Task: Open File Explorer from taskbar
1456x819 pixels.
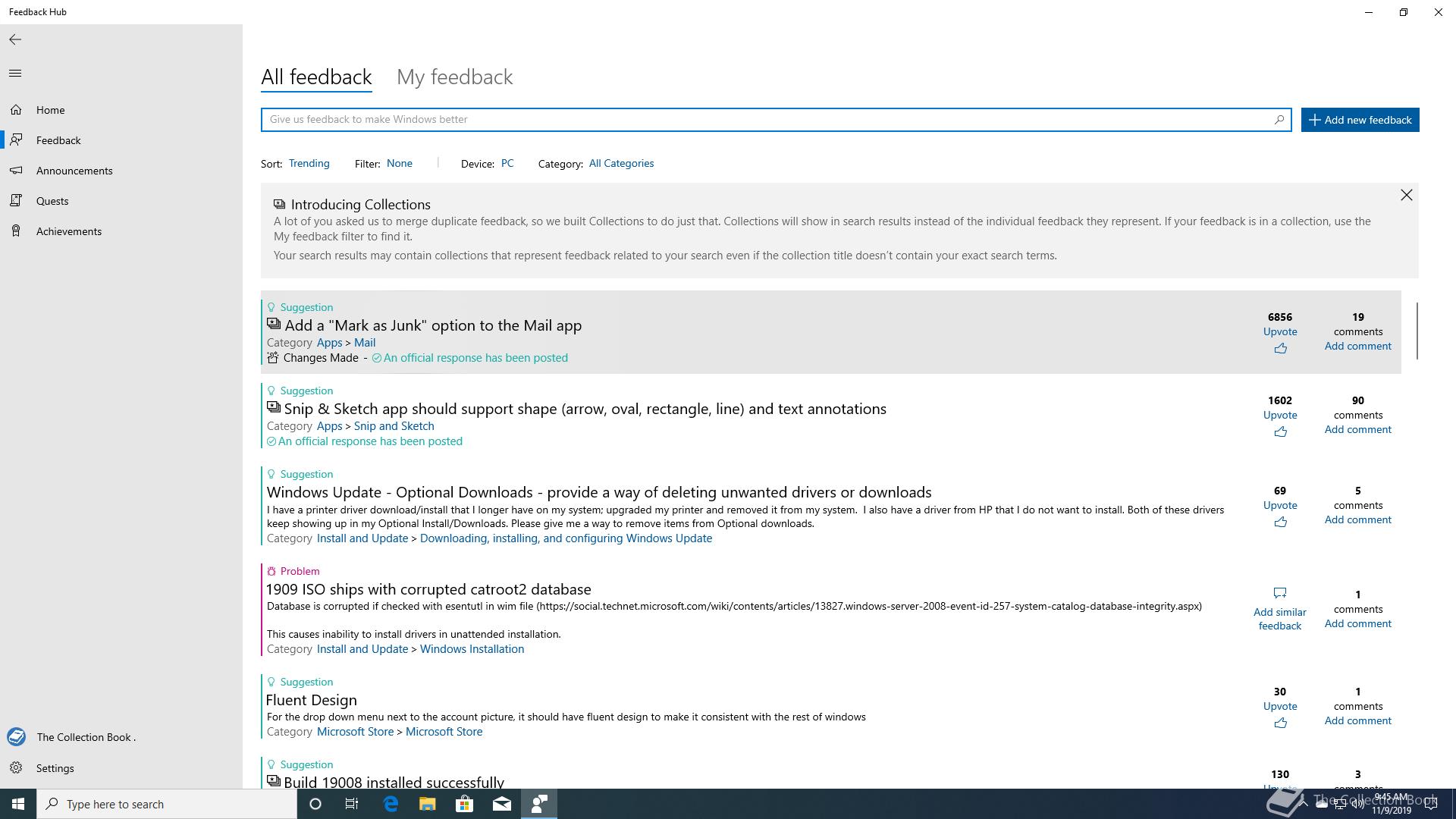Action: [x=428, y=804]
